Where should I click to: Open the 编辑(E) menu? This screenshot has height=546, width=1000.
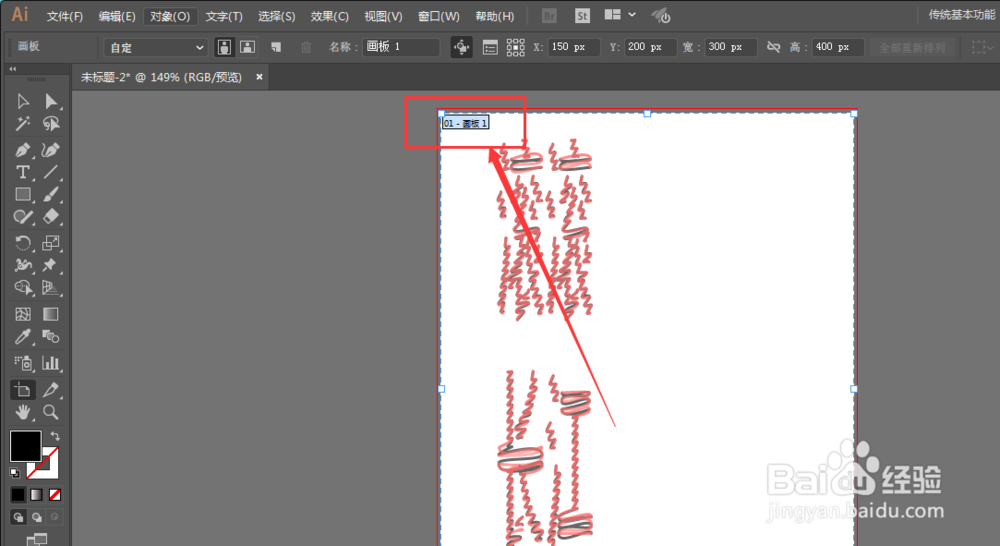117,16
